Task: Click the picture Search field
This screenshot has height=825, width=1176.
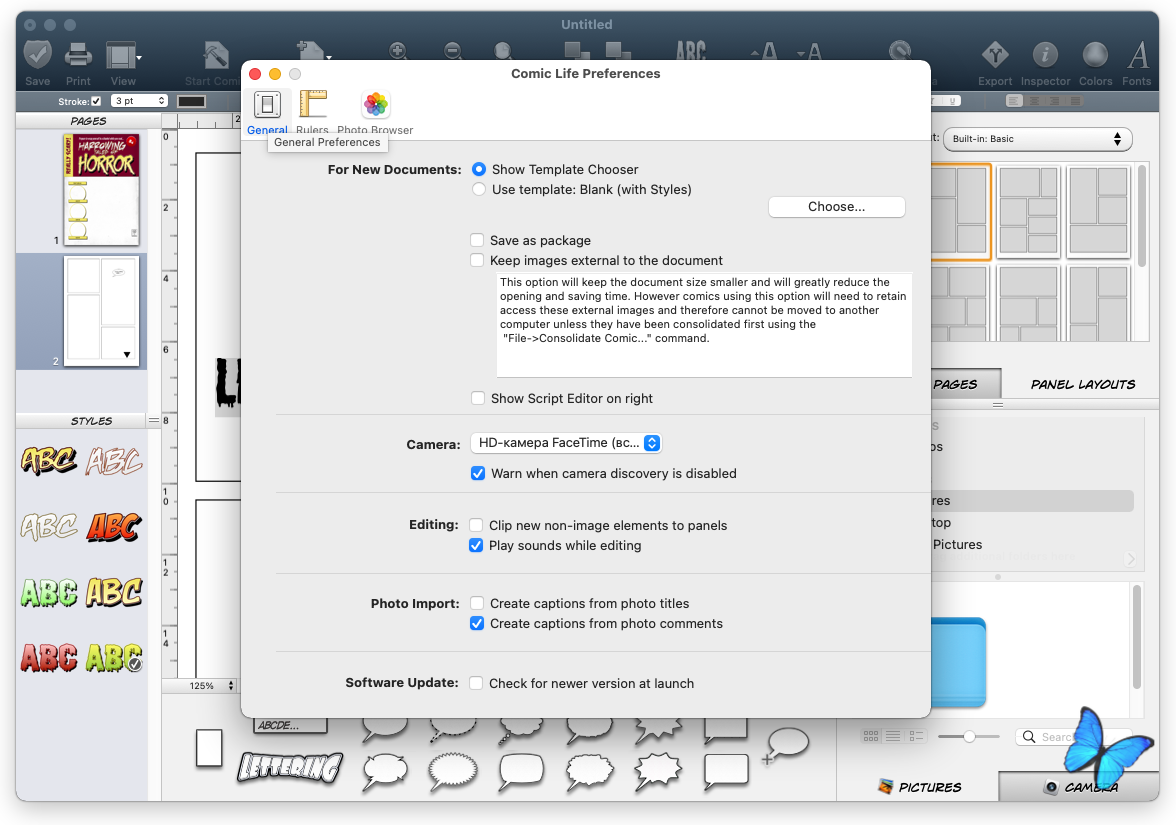Action: pos(1073,737)
